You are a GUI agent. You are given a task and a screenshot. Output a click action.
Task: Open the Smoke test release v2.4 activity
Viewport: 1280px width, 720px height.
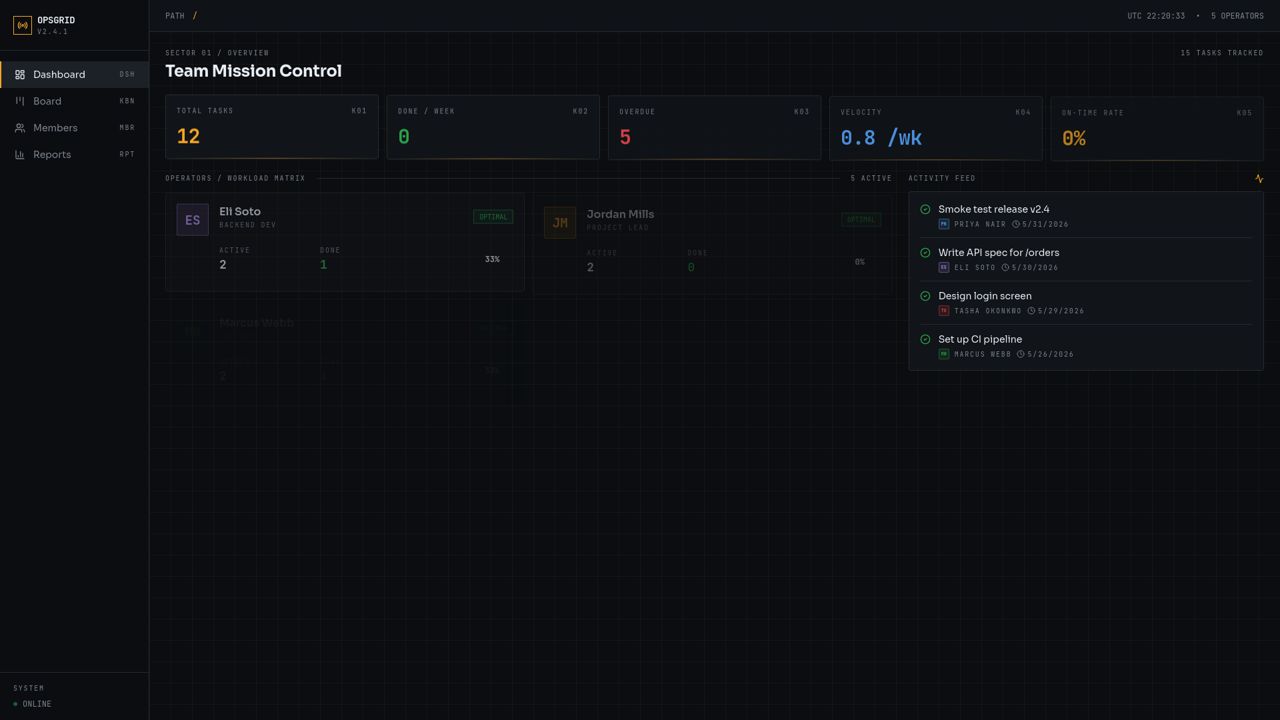coord(994,209)
